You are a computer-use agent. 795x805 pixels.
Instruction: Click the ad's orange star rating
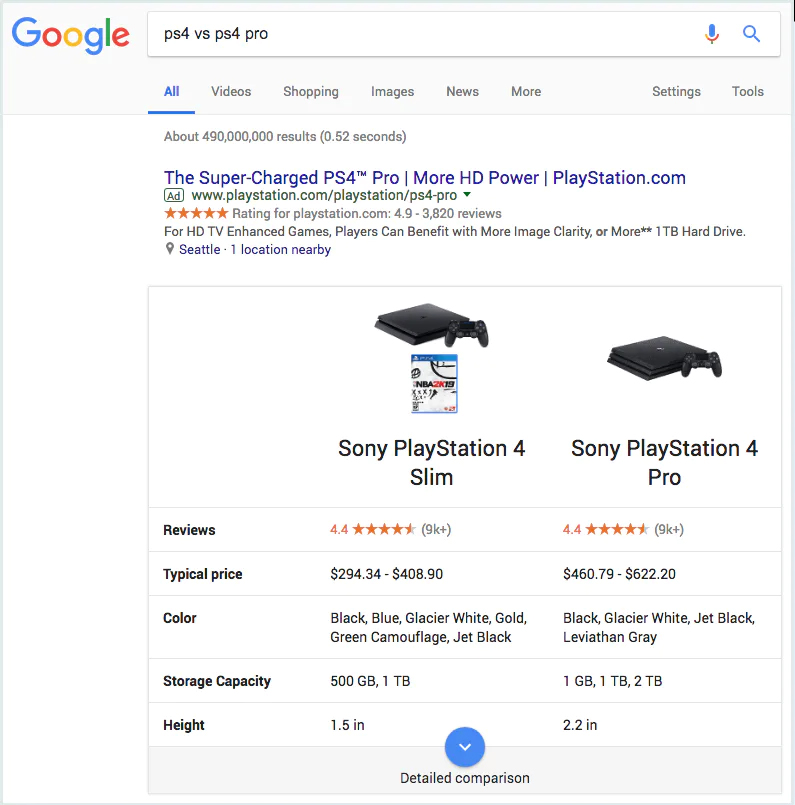point(196,213)
